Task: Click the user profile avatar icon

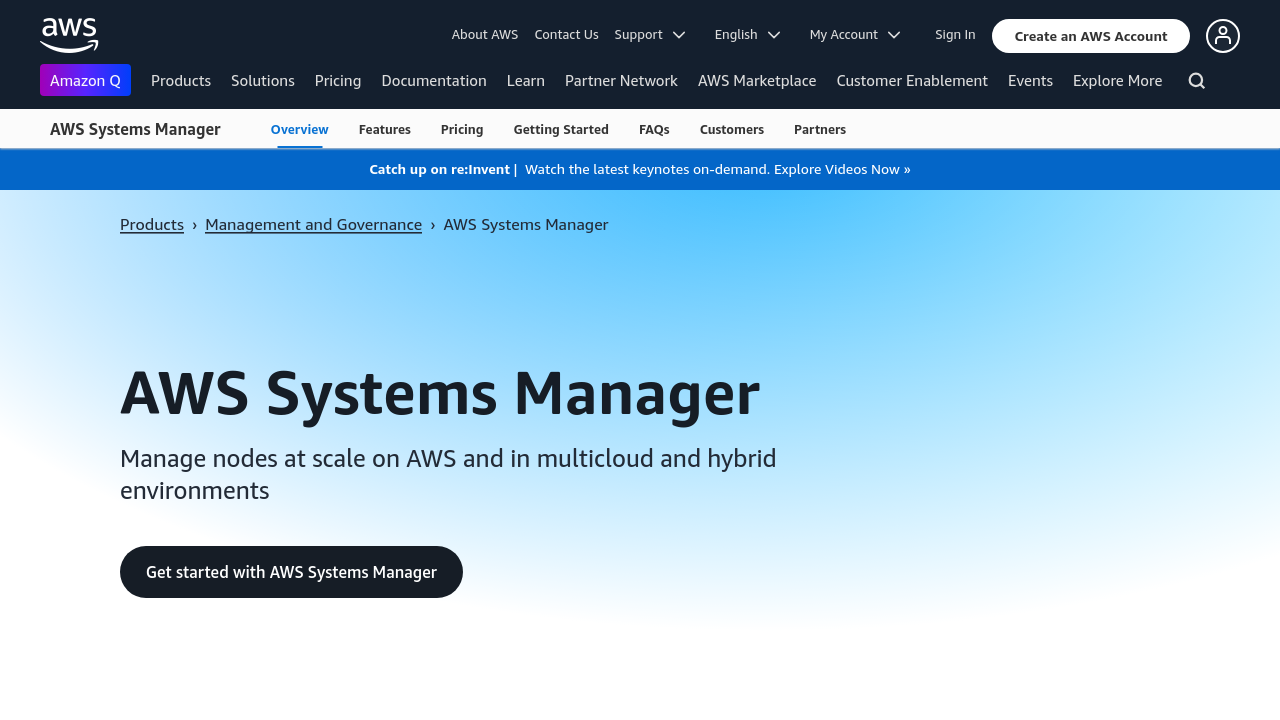Action: click(1222, 36)
